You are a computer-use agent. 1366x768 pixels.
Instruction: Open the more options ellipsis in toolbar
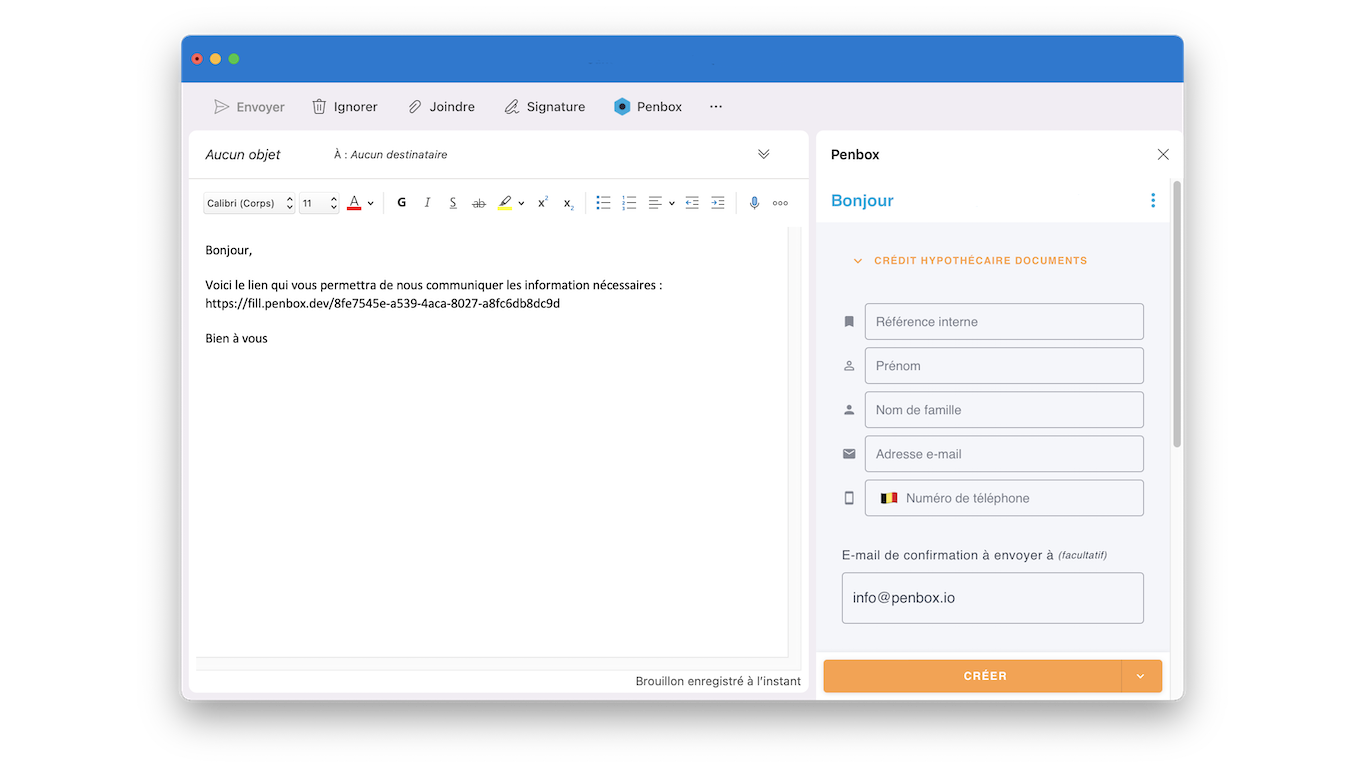[716, 107]
